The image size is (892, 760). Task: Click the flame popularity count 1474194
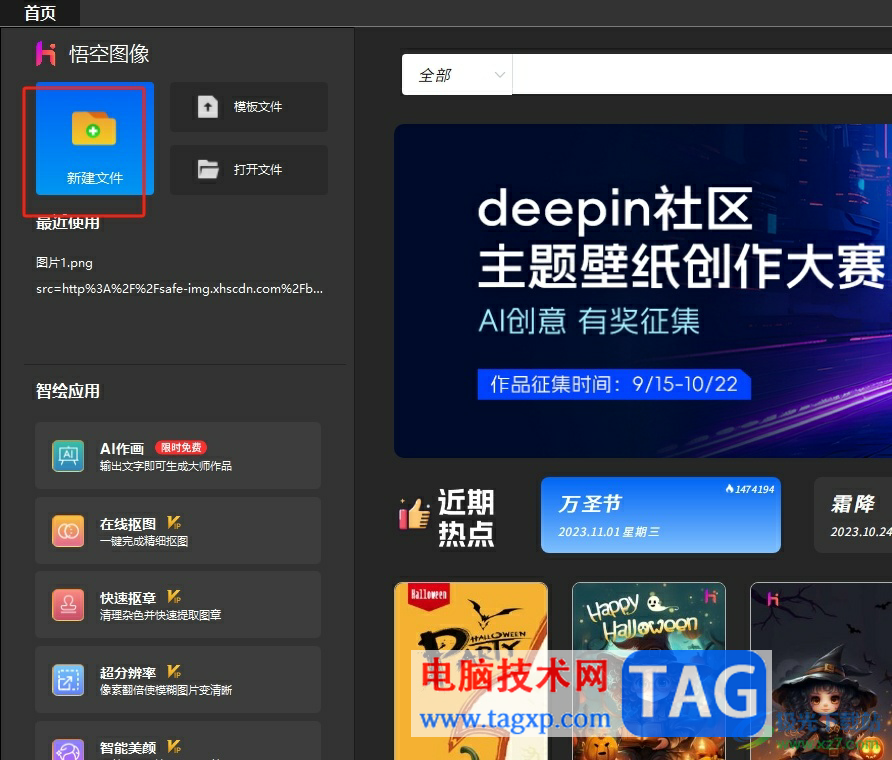coord(750,489)
